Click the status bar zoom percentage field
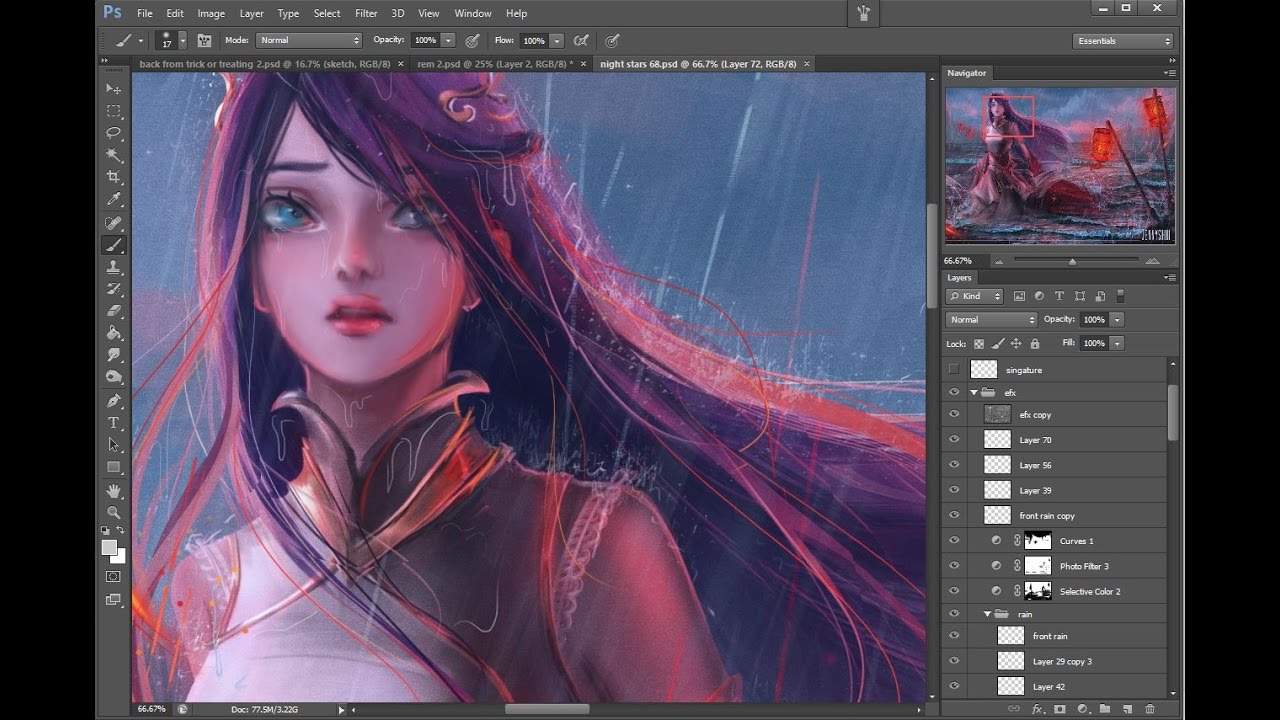This screenshot has height=720, width=1280. pyautogui.click(x=152, y=709)
